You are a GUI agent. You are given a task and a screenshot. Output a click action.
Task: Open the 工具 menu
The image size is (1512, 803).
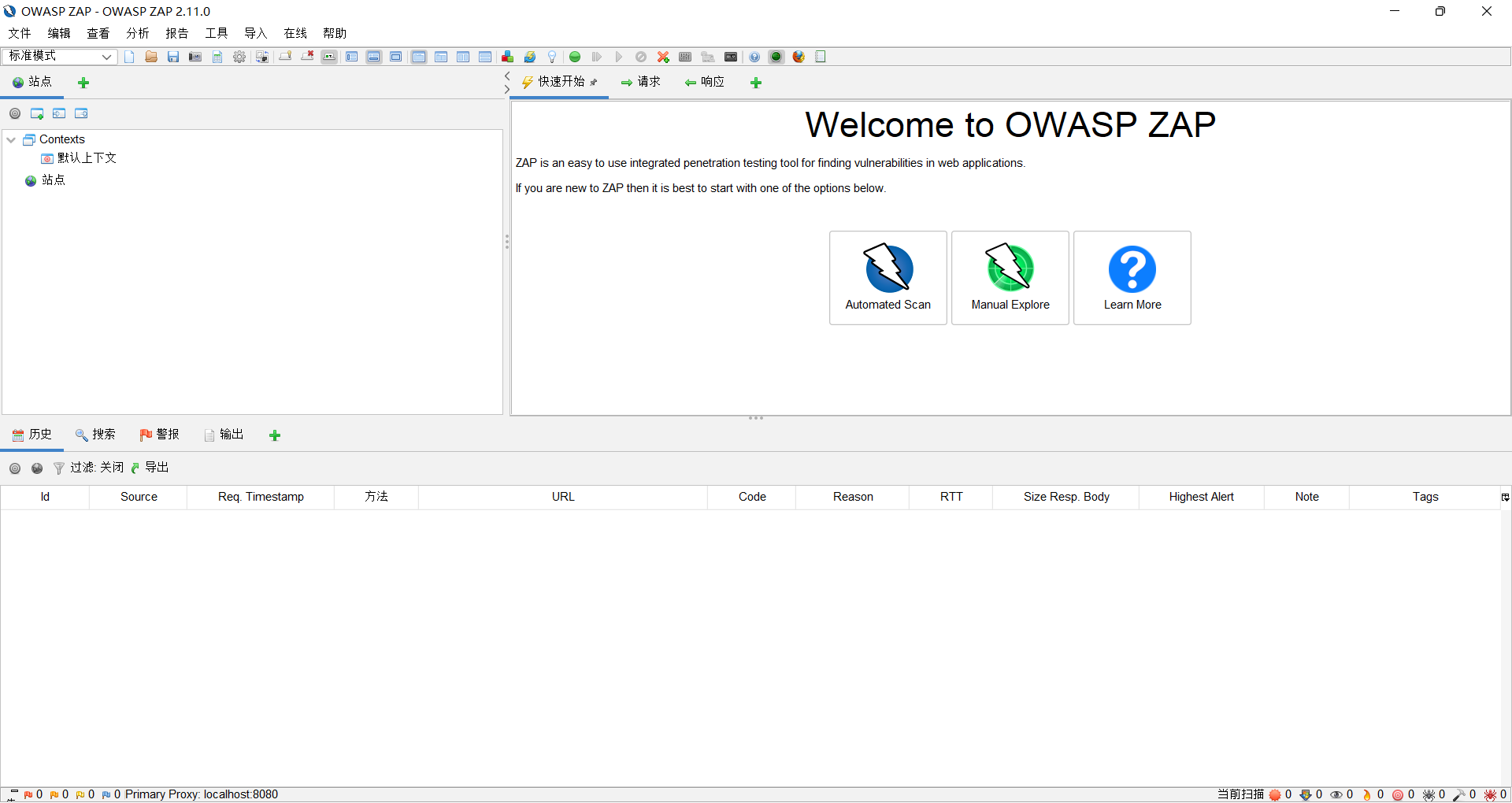coord(217,33)
